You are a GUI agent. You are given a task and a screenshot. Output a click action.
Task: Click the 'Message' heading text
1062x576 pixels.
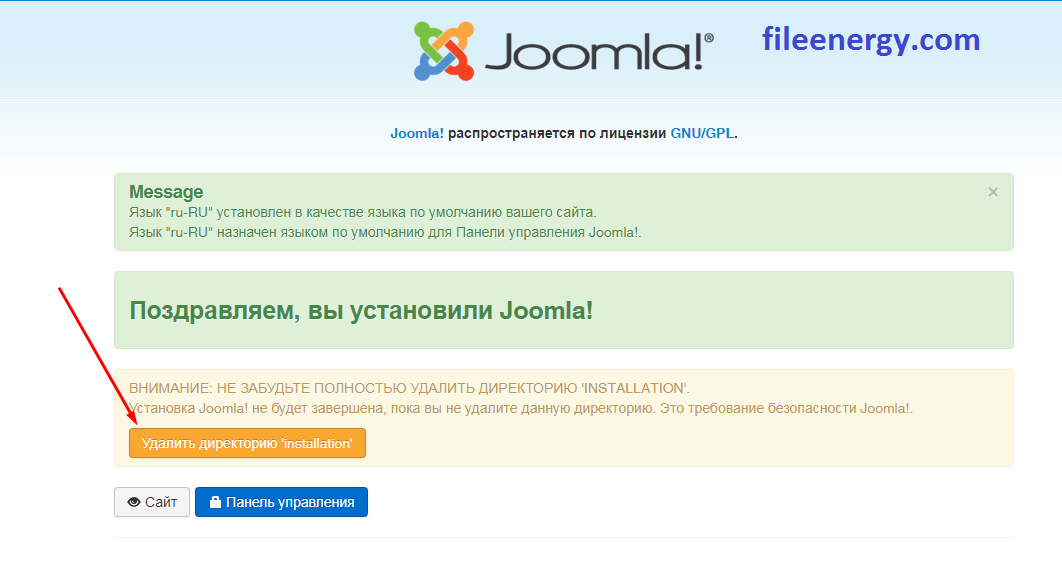(x=166, y=192)
